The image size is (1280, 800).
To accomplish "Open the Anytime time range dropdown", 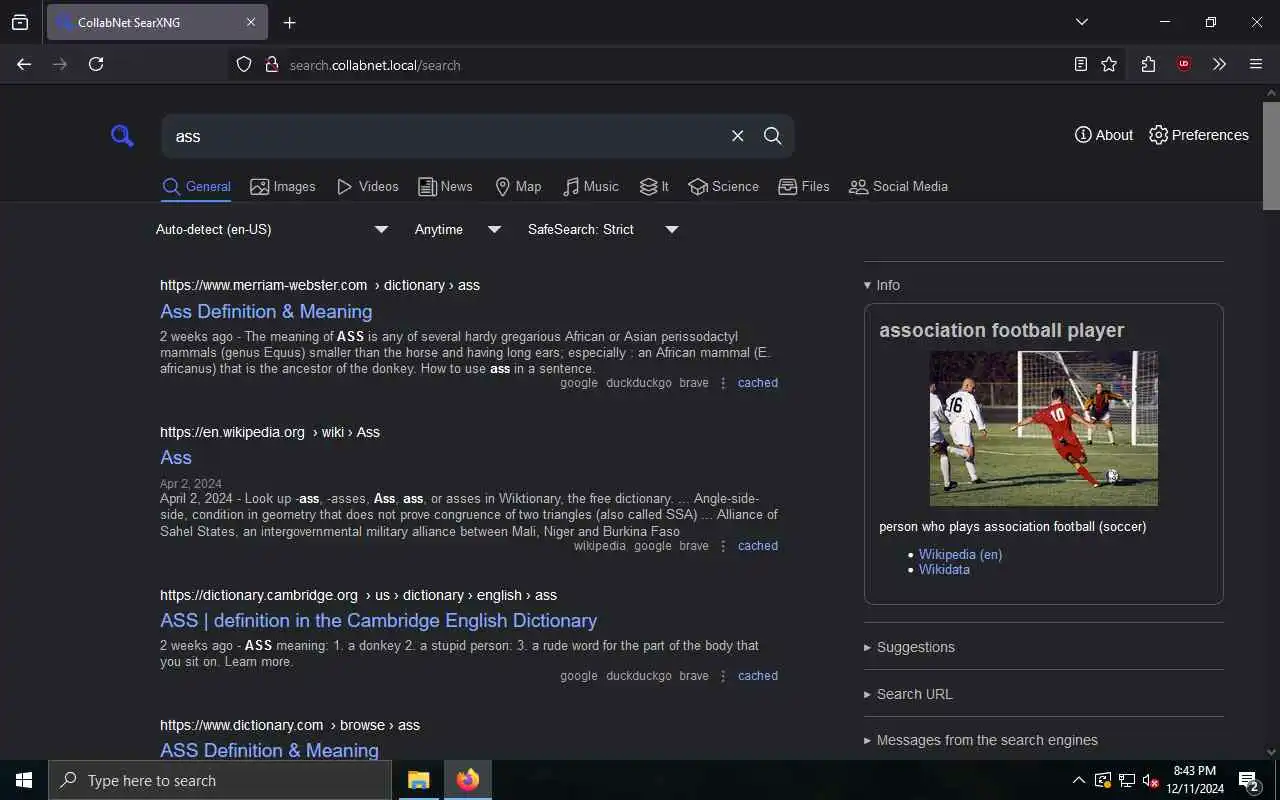I will pyautogui.click(x=457, y=230).
